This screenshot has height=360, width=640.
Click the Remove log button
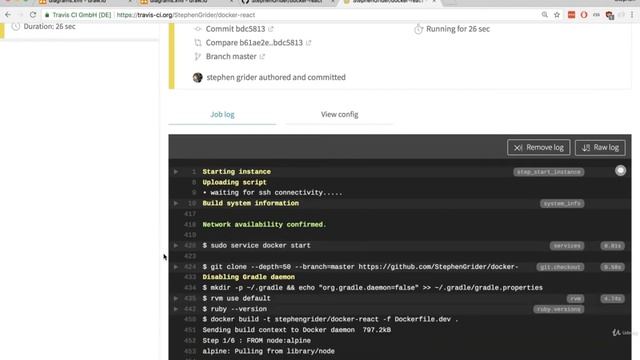pyautogui.click(x=539, y=147)
